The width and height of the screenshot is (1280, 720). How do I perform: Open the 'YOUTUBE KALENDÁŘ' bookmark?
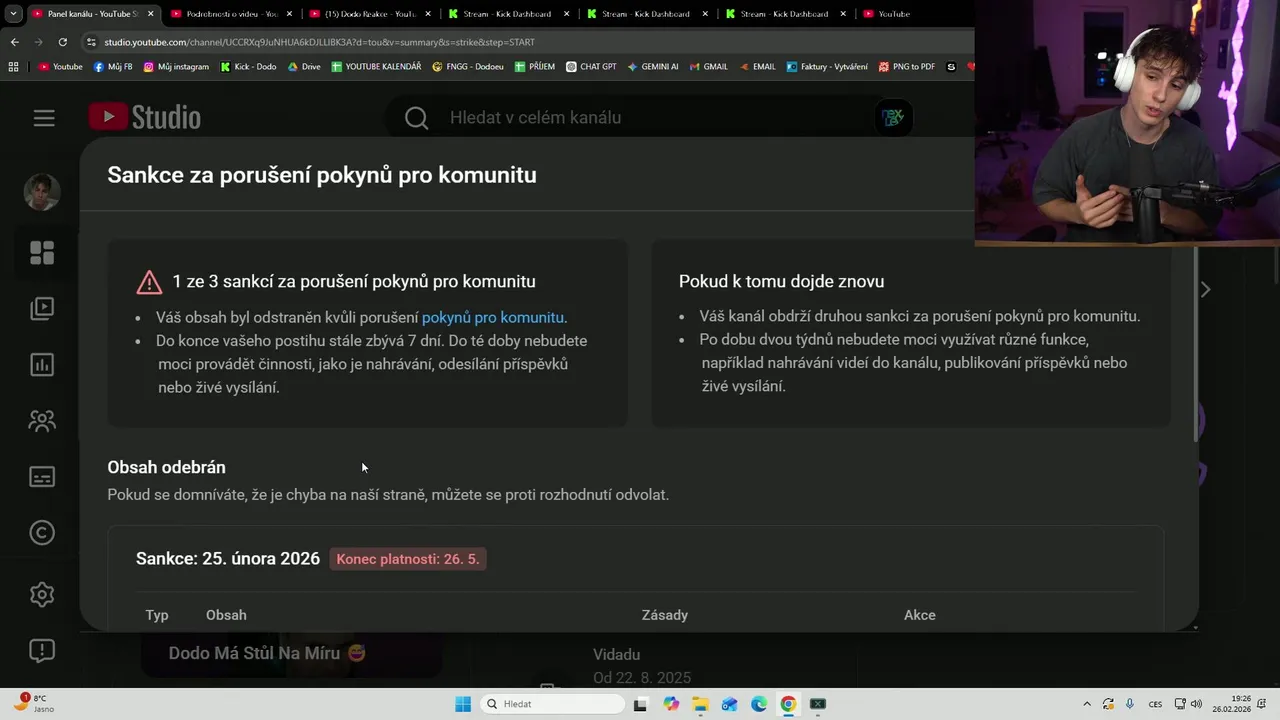coord(376,67)
